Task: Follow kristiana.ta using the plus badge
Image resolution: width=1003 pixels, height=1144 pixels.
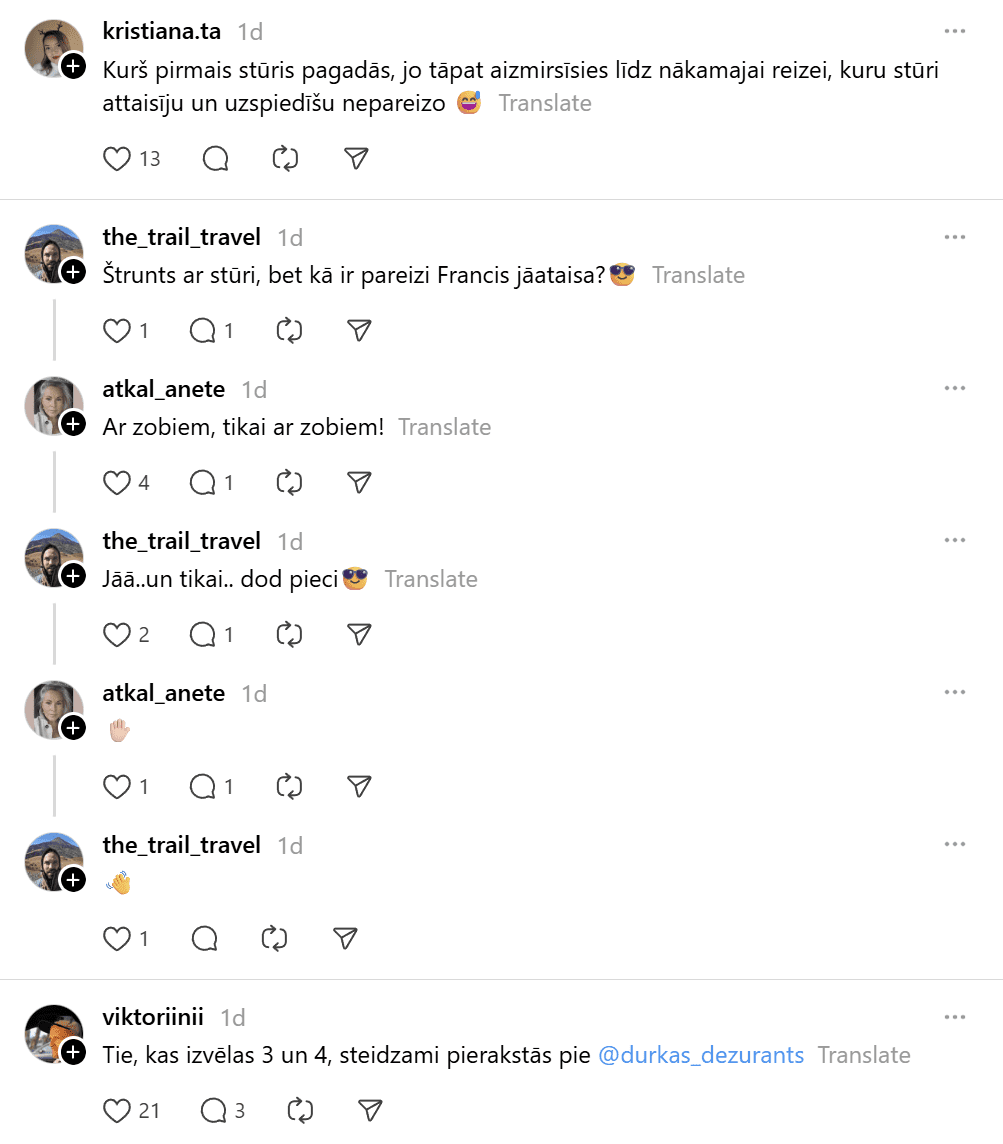Action: pos(74,67)
